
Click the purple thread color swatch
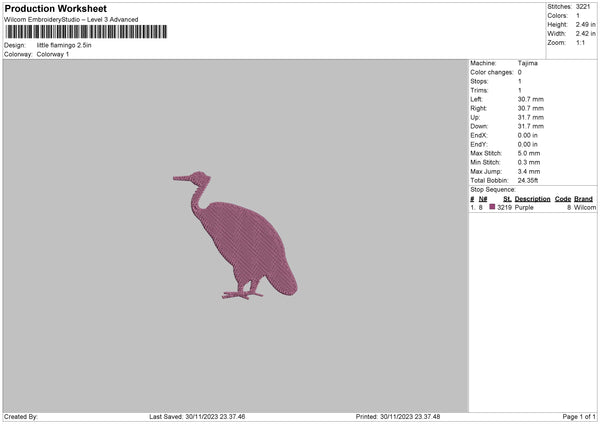[492, 207]
